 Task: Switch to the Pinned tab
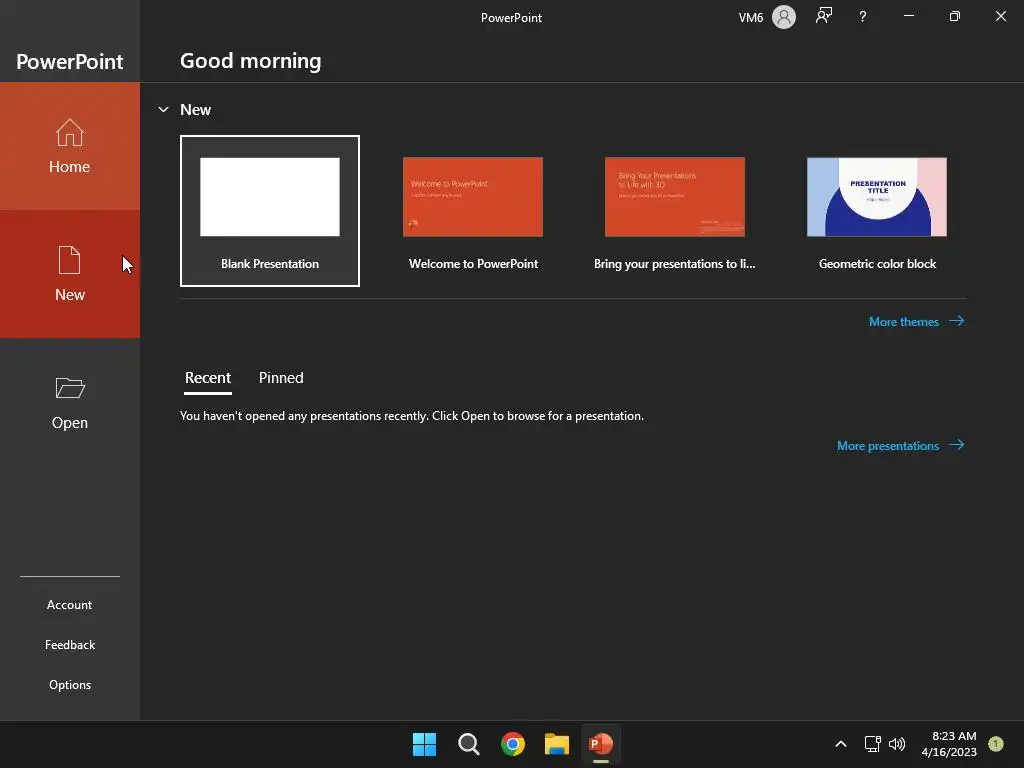click(x=281, y=378)
